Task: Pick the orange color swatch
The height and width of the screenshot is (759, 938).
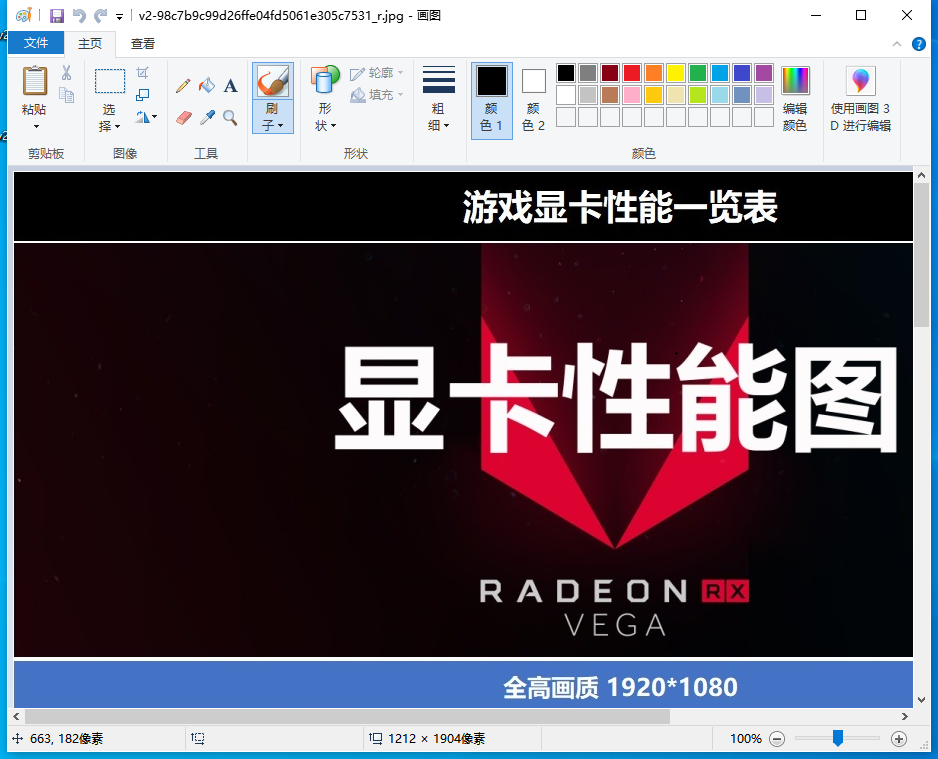Action: pos(654,73)
